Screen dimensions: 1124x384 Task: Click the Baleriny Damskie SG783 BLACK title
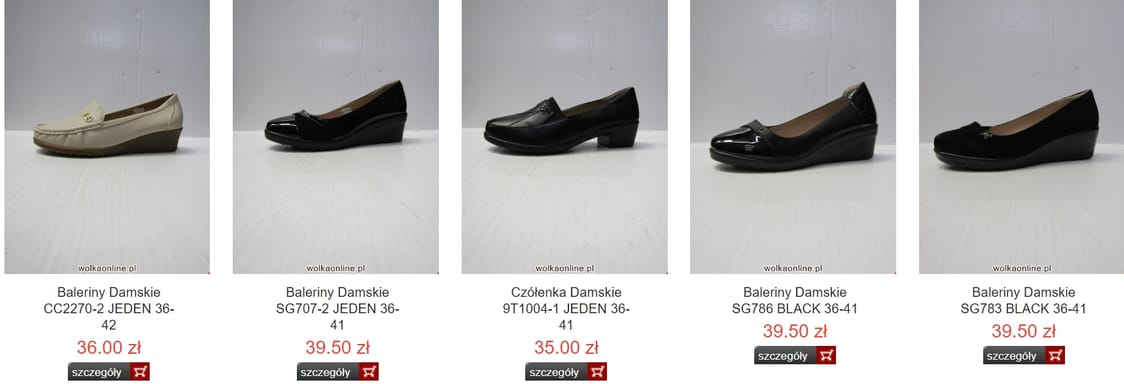[1024, 301]
